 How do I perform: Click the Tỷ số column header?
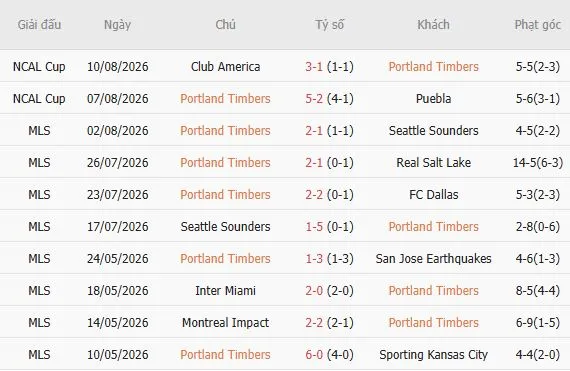coord(329,25)
